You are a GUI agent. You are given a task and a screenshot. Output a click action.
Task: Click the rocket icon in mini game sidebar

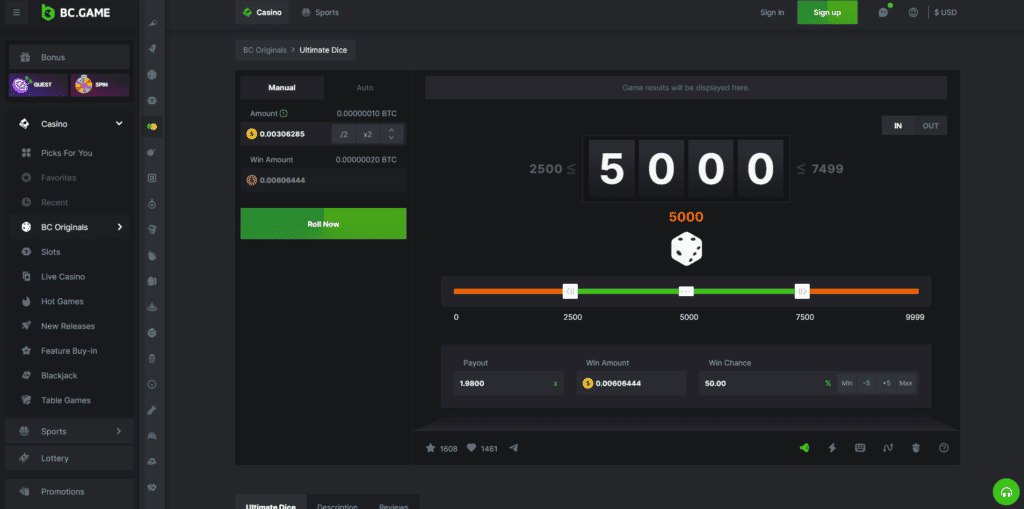152,49
